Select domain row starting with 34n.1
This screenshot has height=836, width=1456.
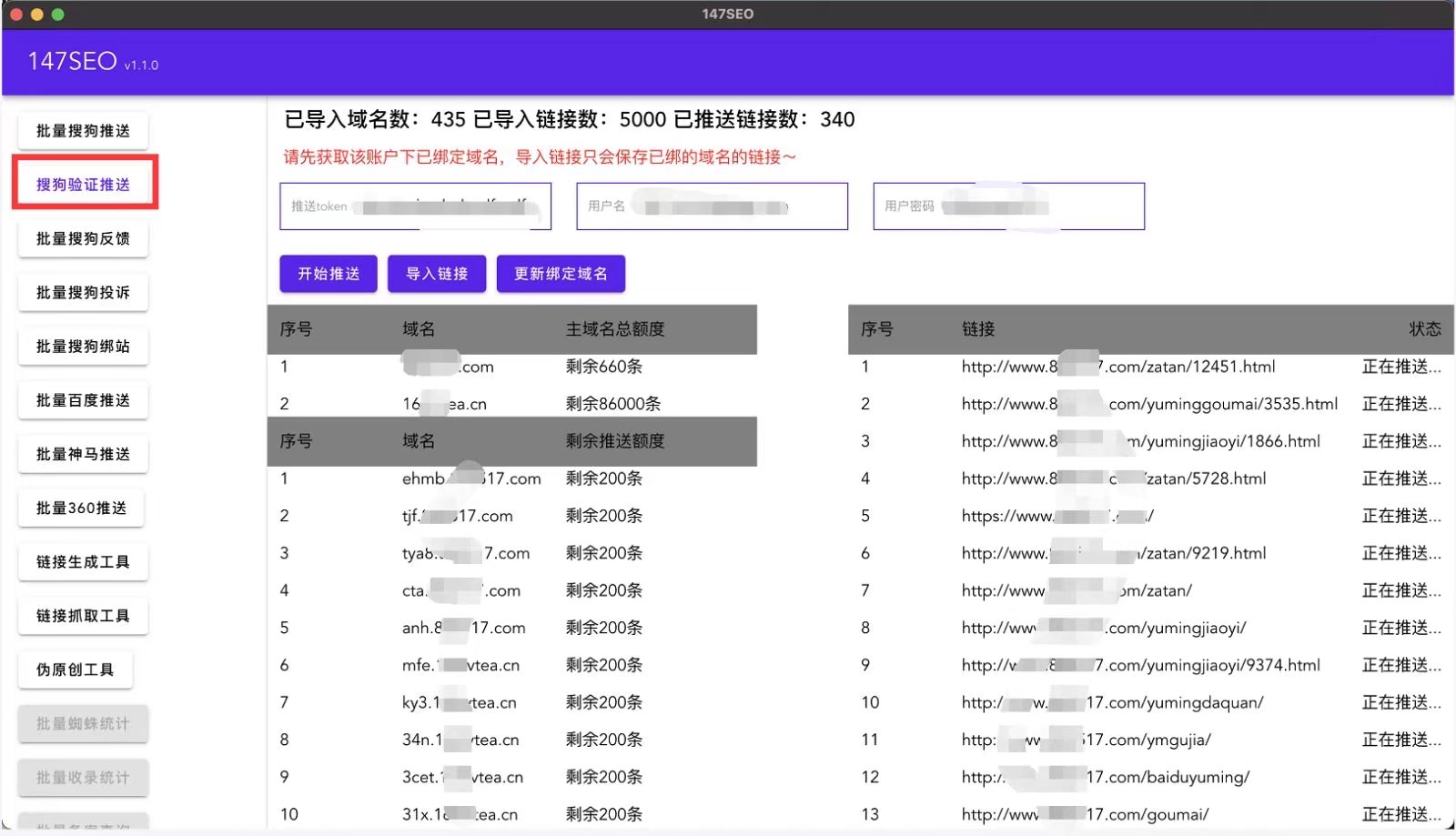coord(512,740)
